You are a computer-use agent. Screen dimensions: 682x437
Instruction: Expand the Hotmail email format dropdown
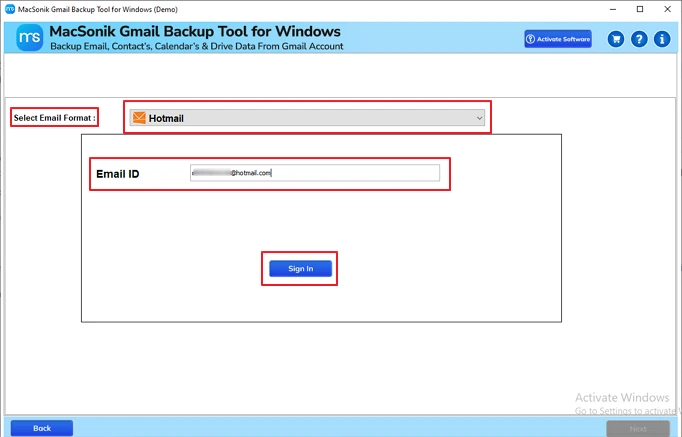(307, 118)
